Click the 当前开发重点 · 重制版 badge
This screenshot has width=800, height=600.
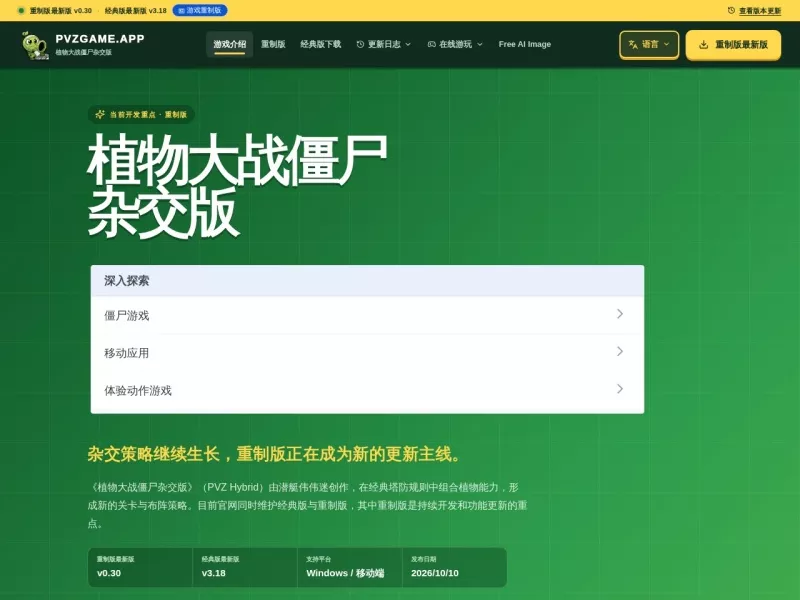point(141,114)
